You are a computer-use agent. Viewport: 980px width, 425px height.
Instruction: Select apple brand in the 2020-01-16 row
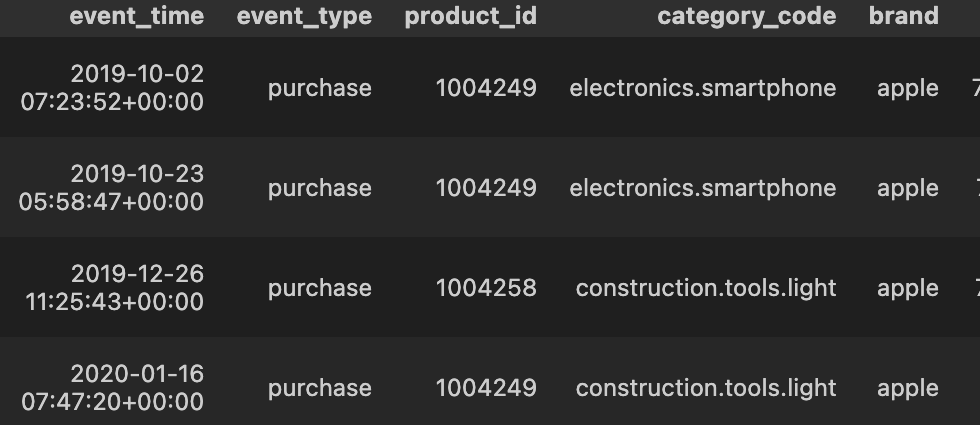tap(908, 389)
